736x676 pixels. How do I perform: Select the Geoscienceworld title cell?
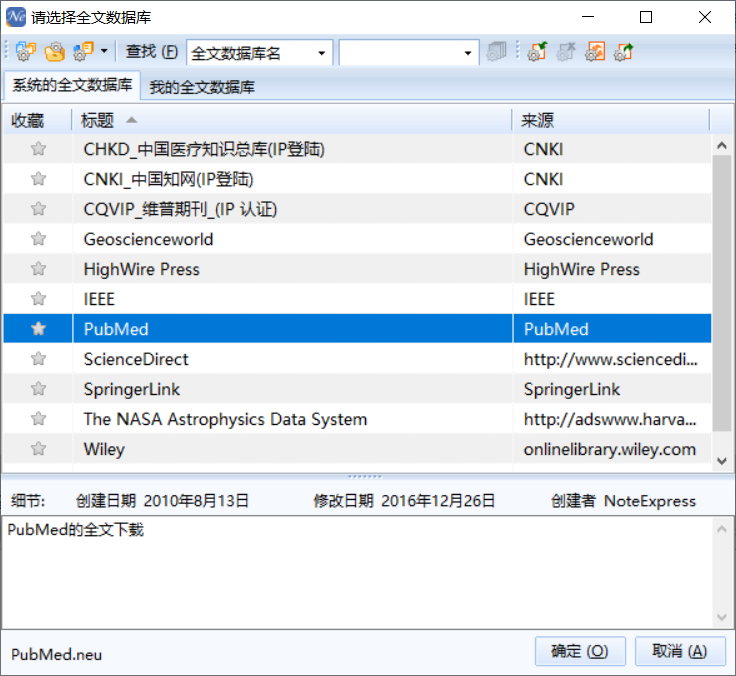(x=292, y=239)
